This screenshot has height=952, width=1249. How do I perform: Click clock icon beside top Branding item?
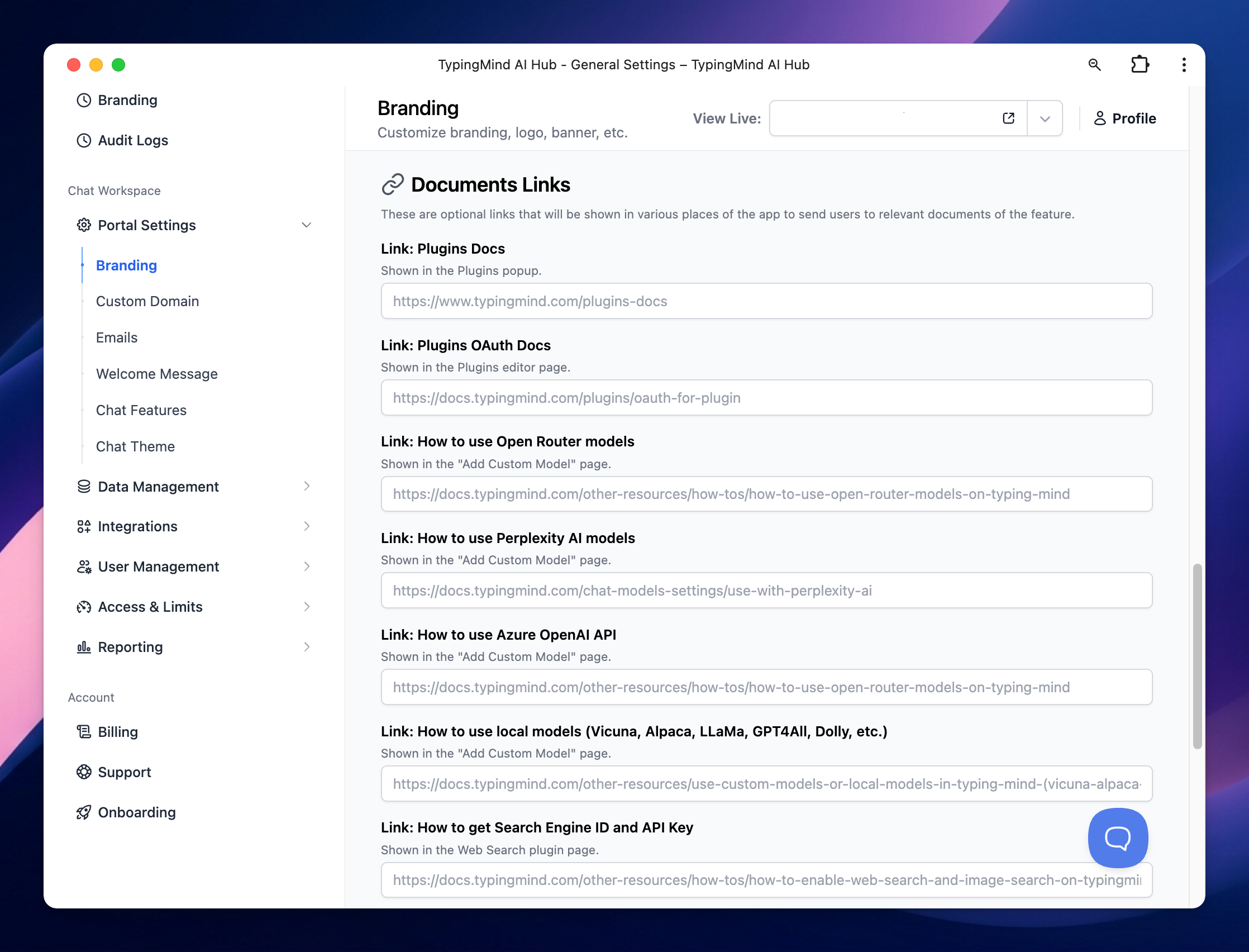pyautogui.click(x=84, y=101)
